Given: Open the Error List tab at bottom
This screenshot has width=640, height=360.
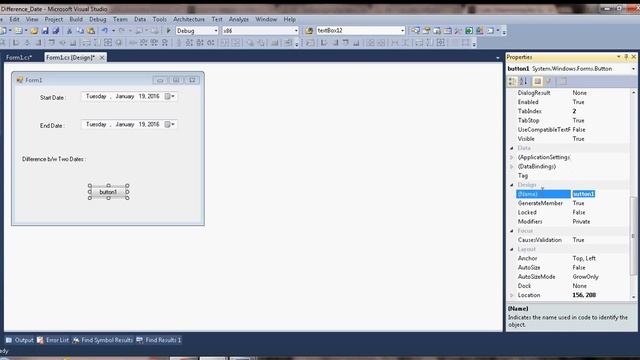Looking at the screenshot, I should [53, 340].
